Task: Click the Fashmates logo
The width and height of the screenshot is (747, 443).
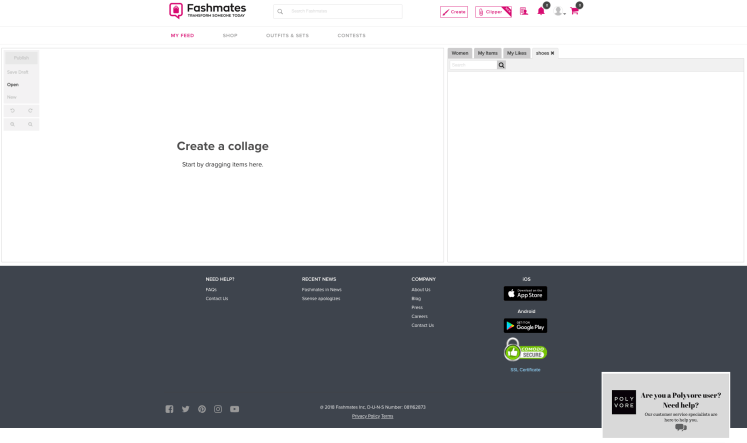Action: pos(207,10)
